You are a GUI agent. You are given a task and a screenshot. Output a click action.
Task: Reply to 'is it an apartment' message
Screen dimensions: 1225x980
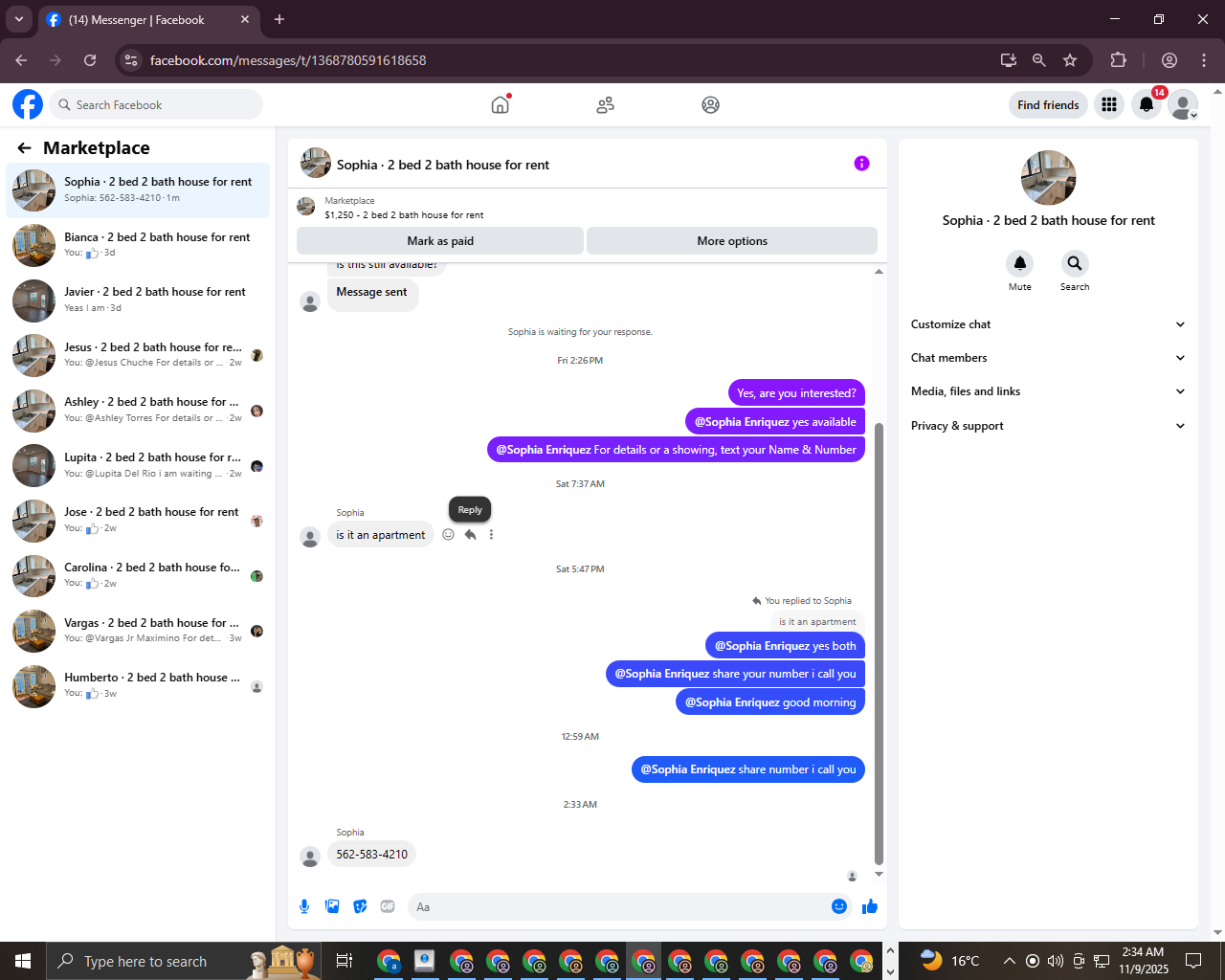pyautogui.click(x=470, y=535)
